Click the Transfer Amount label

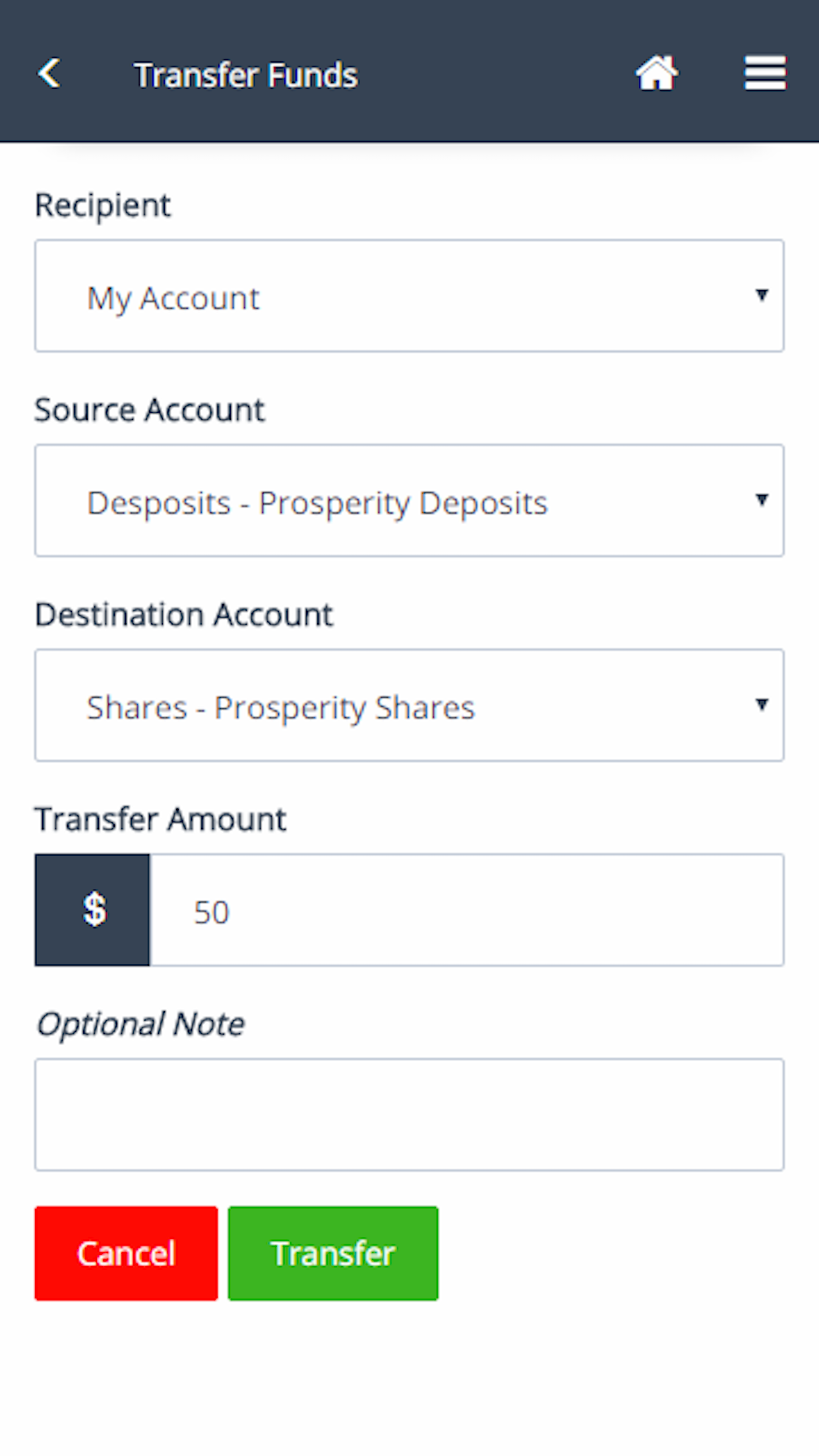tap(160, 818)
